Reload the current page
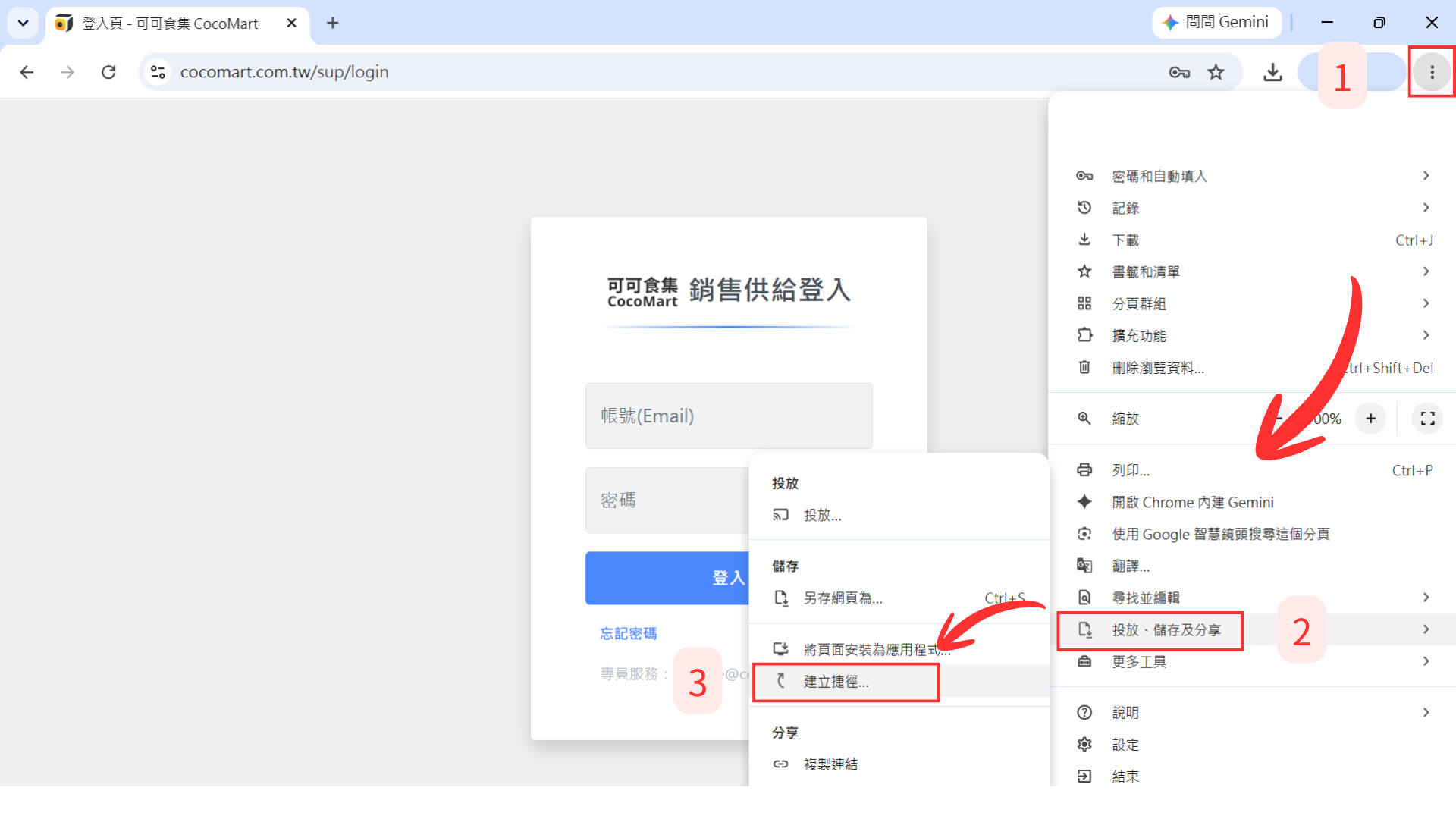 coord(108,72)
